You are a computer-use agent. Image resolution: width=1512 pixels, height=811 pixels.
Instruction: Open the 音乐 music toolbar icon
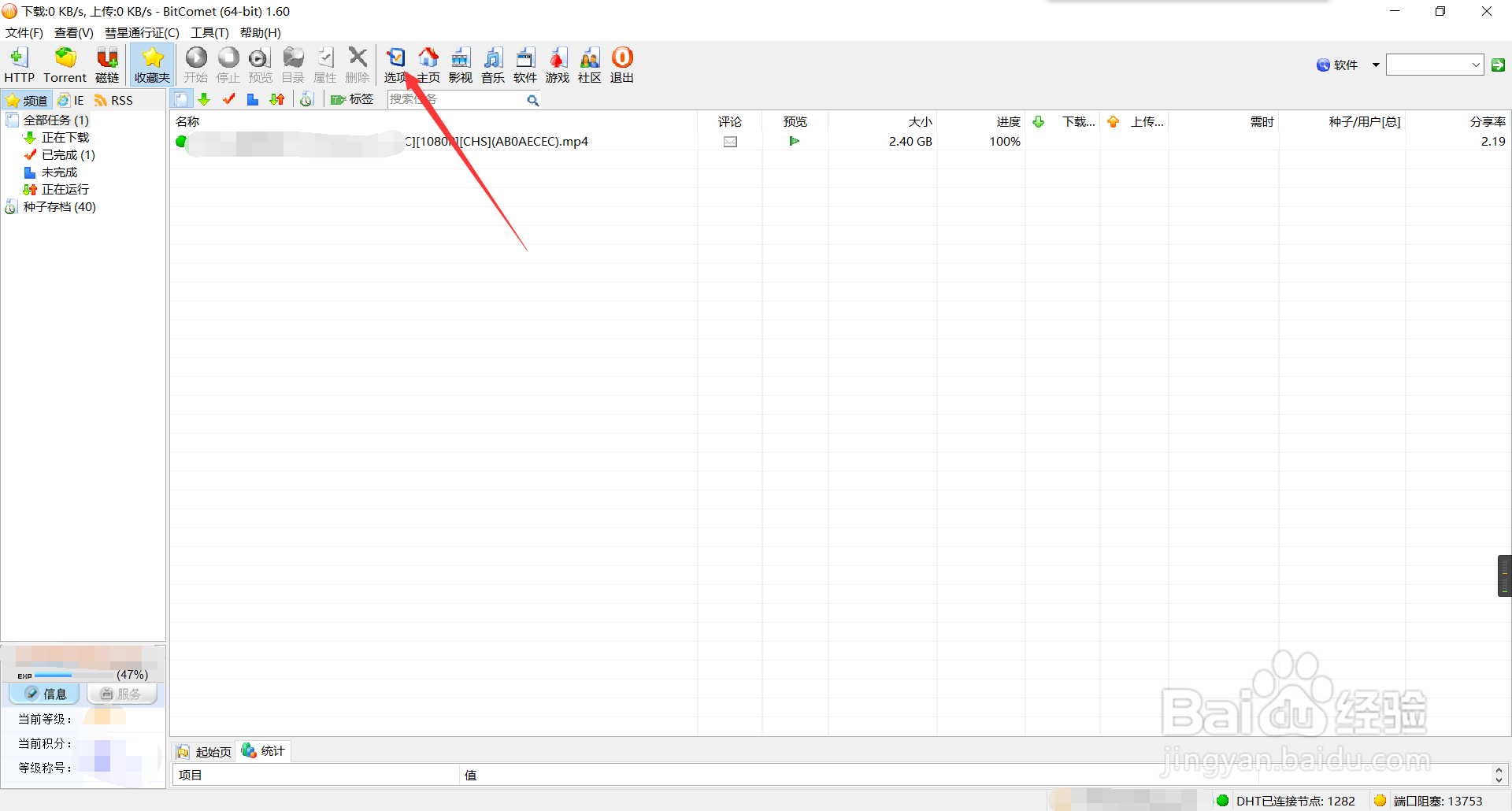(493, 65)
